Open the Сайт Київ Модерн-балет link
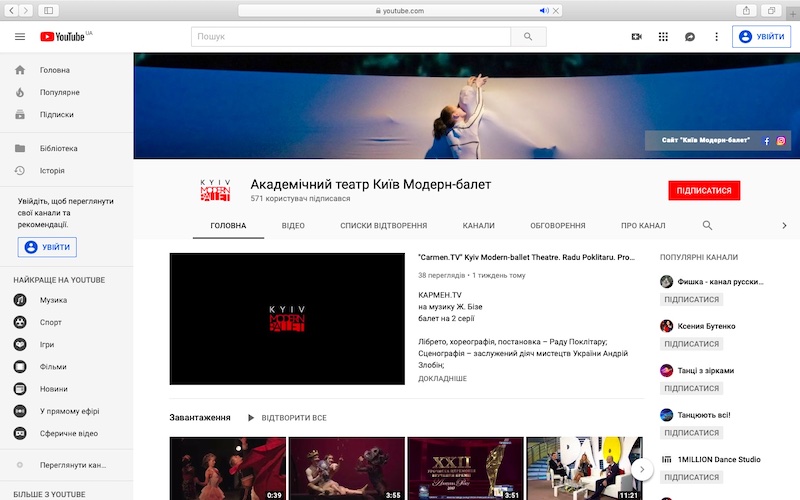This screenshot has height=500, width=800. tap(706, 140)
